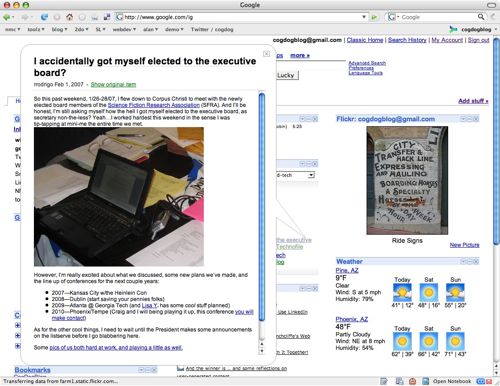Click the Sign out link
This screenshot has height=386, width=500.
pyautogui.click(x=478, y=40)
